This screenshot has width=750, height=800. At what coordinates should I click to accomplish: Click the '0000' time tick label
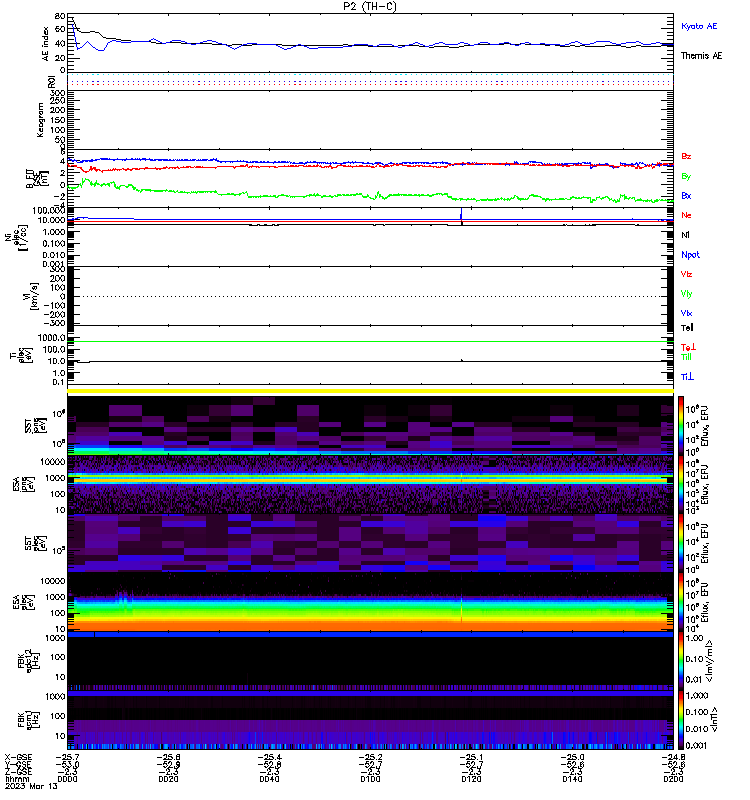coord(67,779)
